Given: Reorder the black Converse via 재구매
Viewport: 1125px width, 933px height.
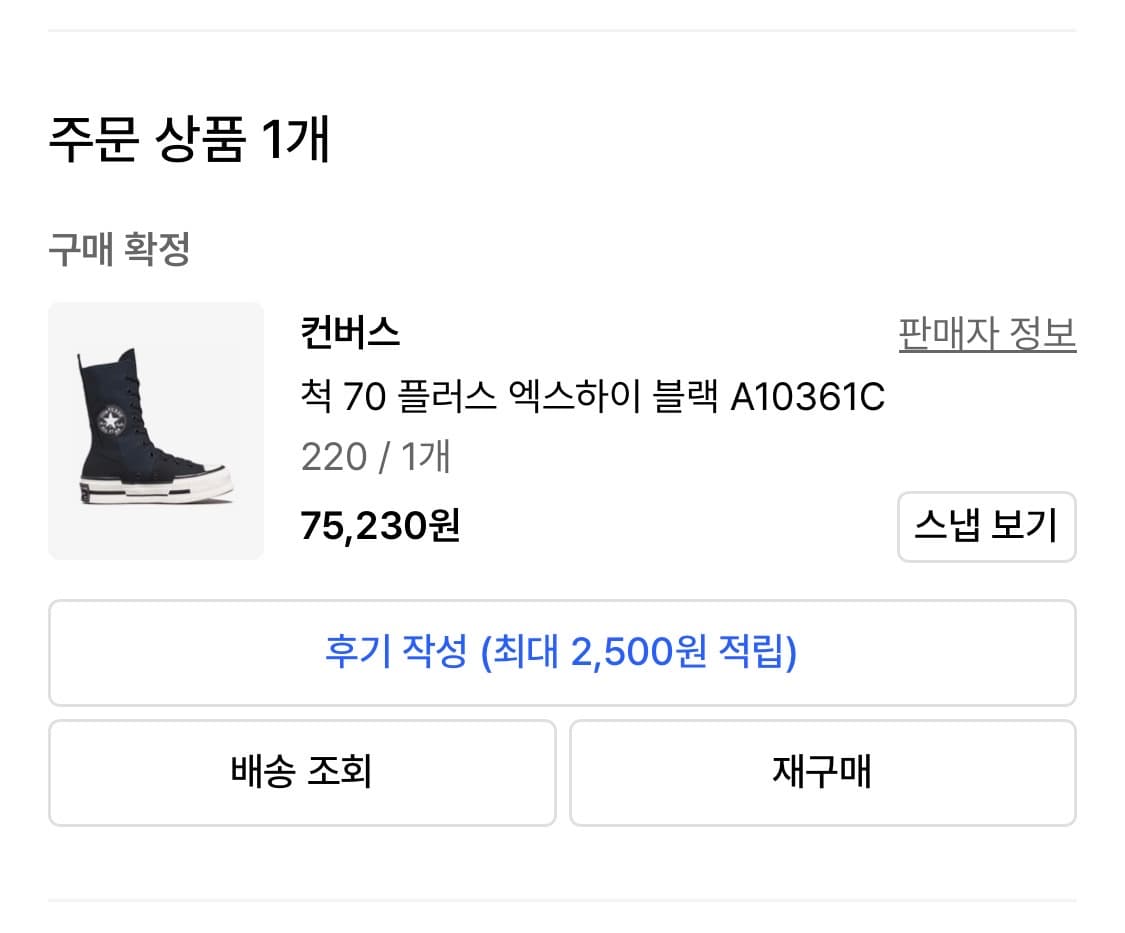Looking at the screenshot, I should tap(823, 772).
